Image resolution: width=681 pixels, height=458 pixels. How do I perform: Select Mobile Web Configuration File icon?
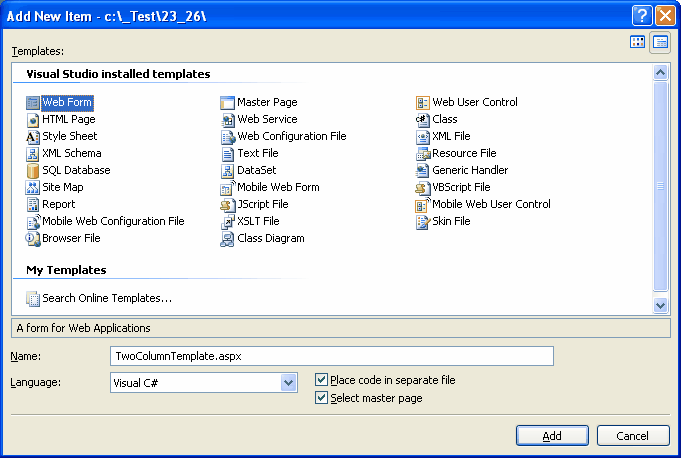tap(33, 221)
